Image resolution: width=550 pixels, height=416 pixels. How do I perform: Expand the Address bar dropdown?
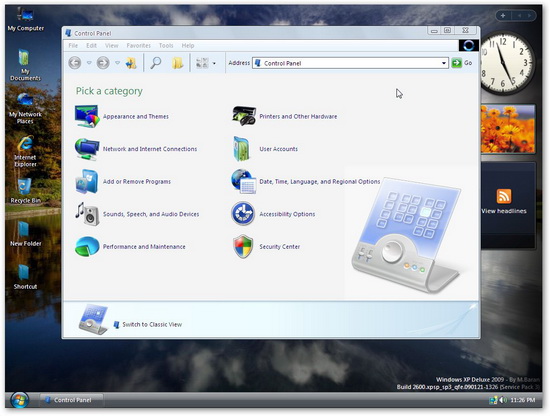click(444, 63)
